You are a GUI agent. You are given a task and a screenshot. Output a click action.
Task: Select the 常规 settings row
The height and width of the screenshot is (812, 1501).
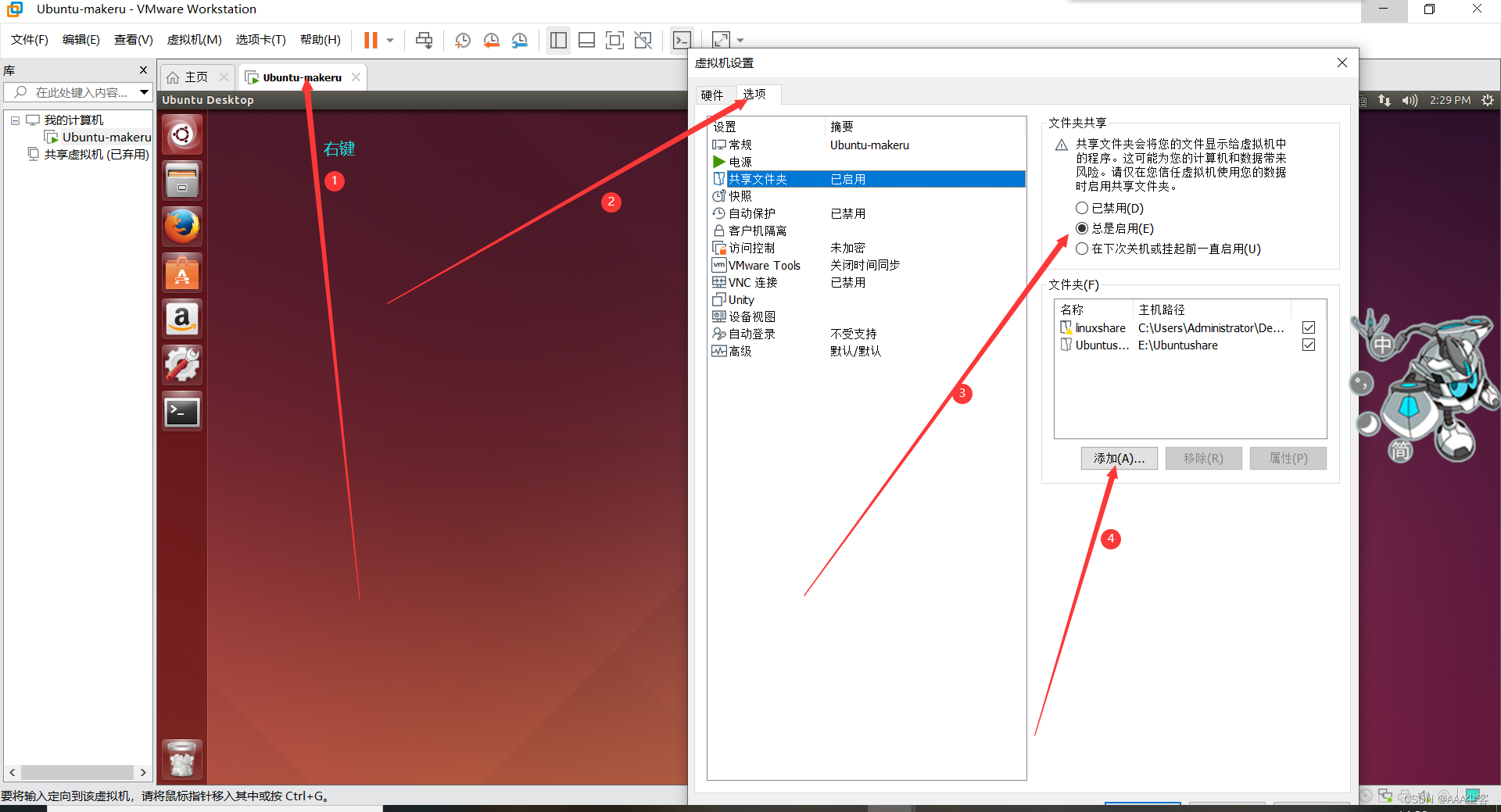868,145
